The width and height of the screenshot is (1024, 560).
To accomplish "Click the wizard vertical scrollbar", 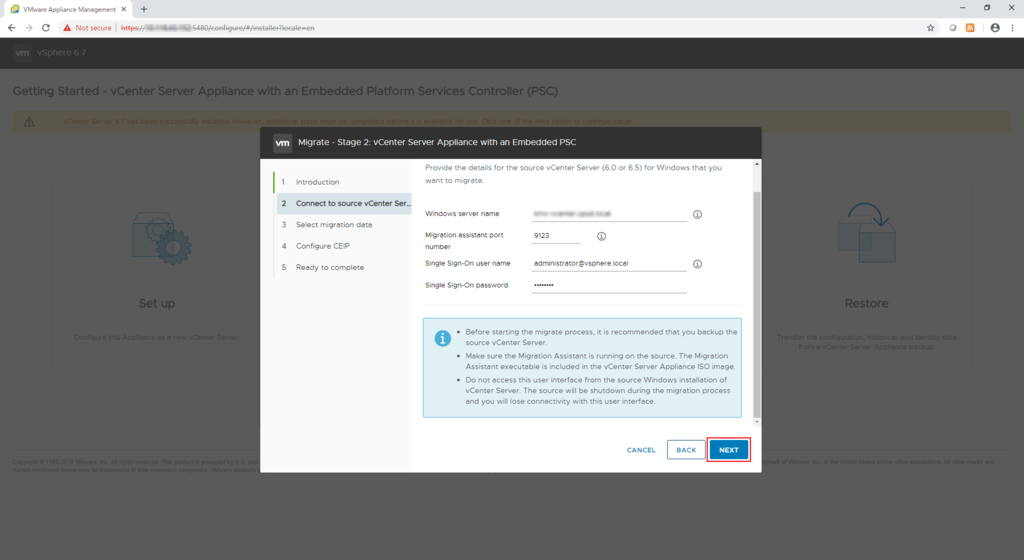I will tap(757, 304).
